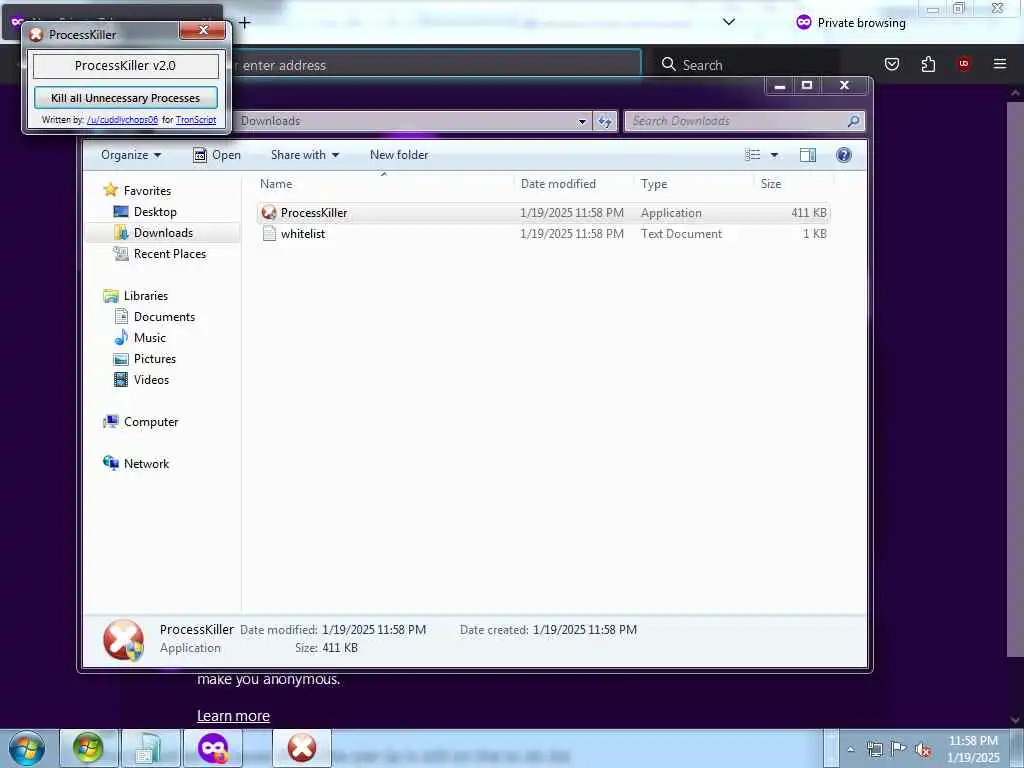Screen dimensions: 1024x768
Task: Refresh the Downloads folder view
Action: click(605, 121)
